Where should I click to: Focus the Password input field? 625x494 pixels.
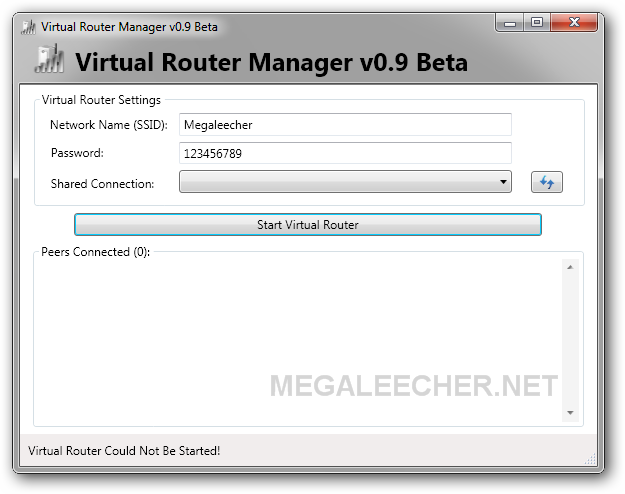pyautogui.click(x=345, y=153)
